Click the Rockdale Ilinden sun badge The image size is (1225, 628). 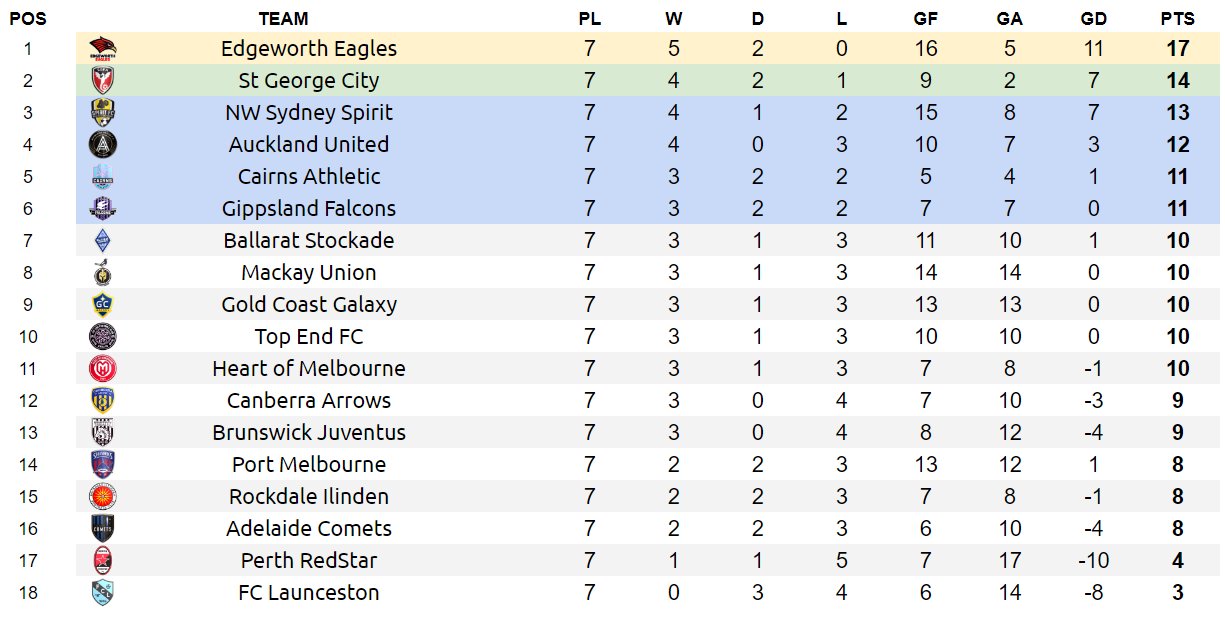coord(103,496)
